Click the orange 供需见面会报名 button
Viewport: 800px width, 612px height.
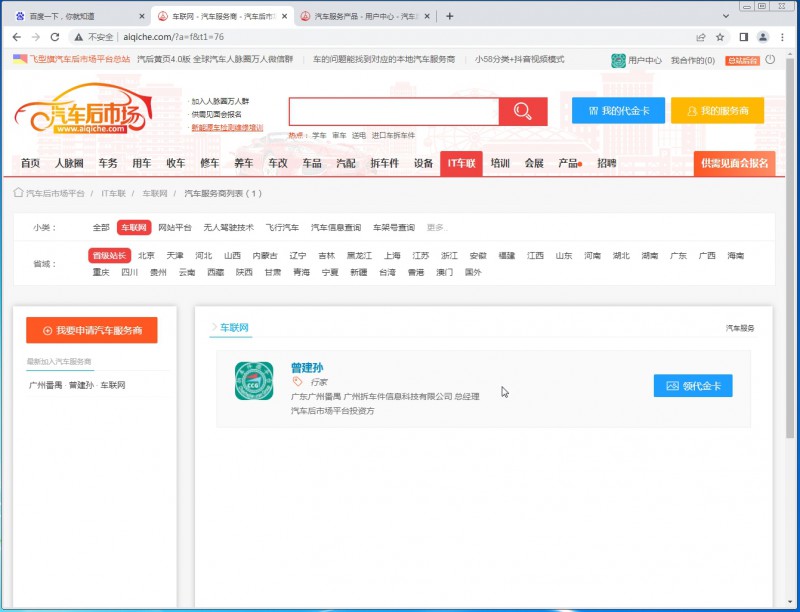tap(734, 164)
